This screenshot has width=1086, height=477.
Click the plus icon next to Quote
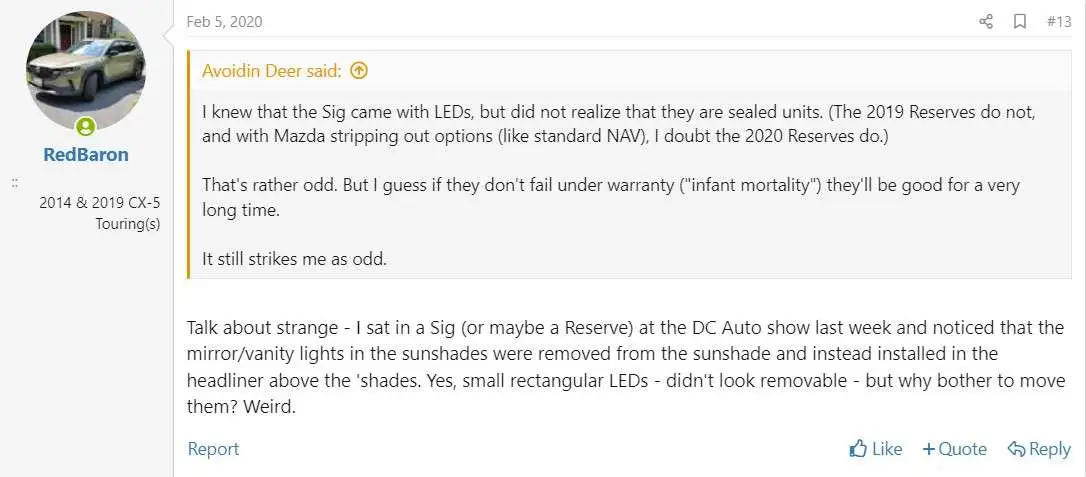[929, 449]
